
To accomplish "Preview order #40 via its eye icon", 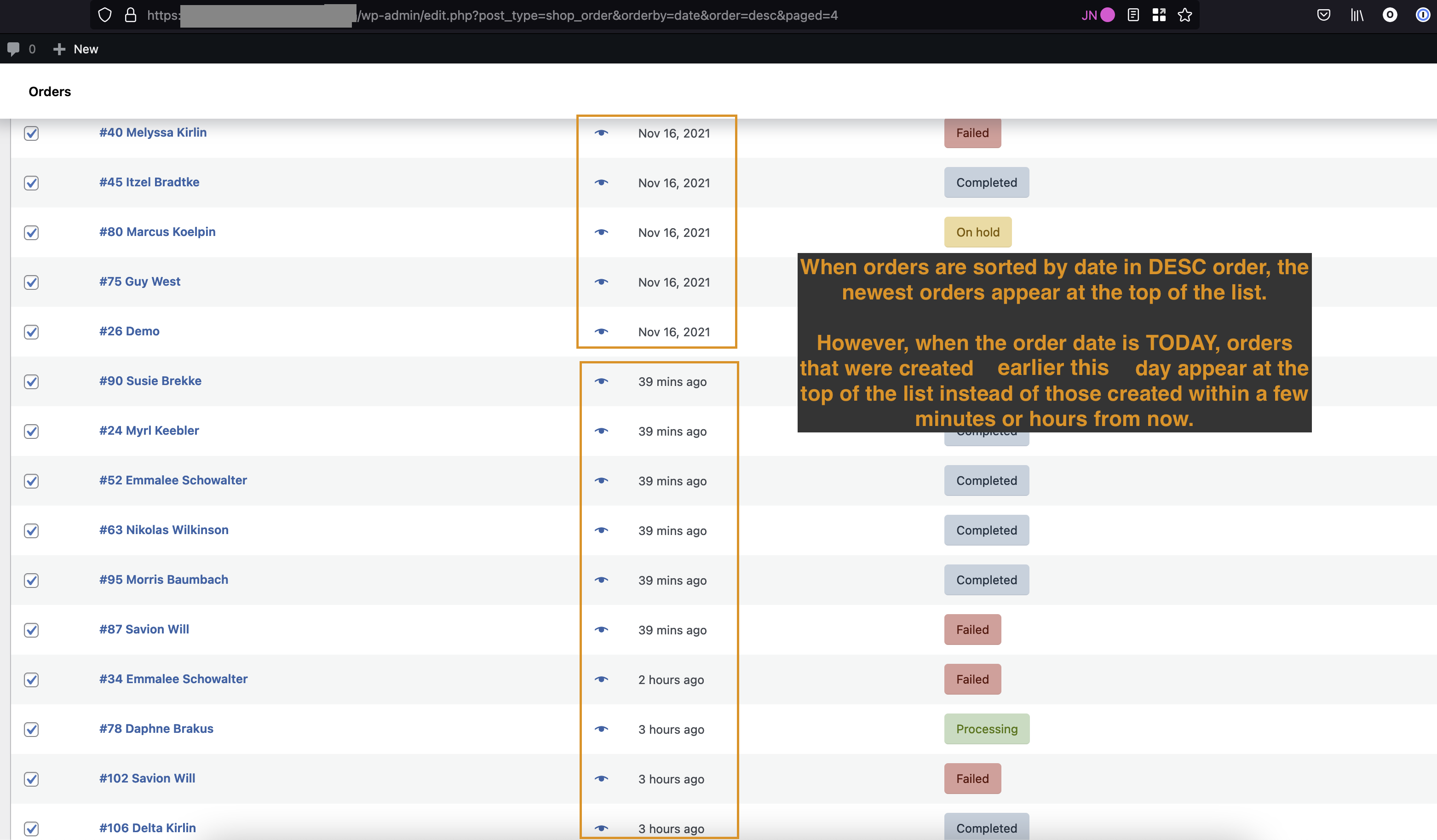I will [603, 133].
